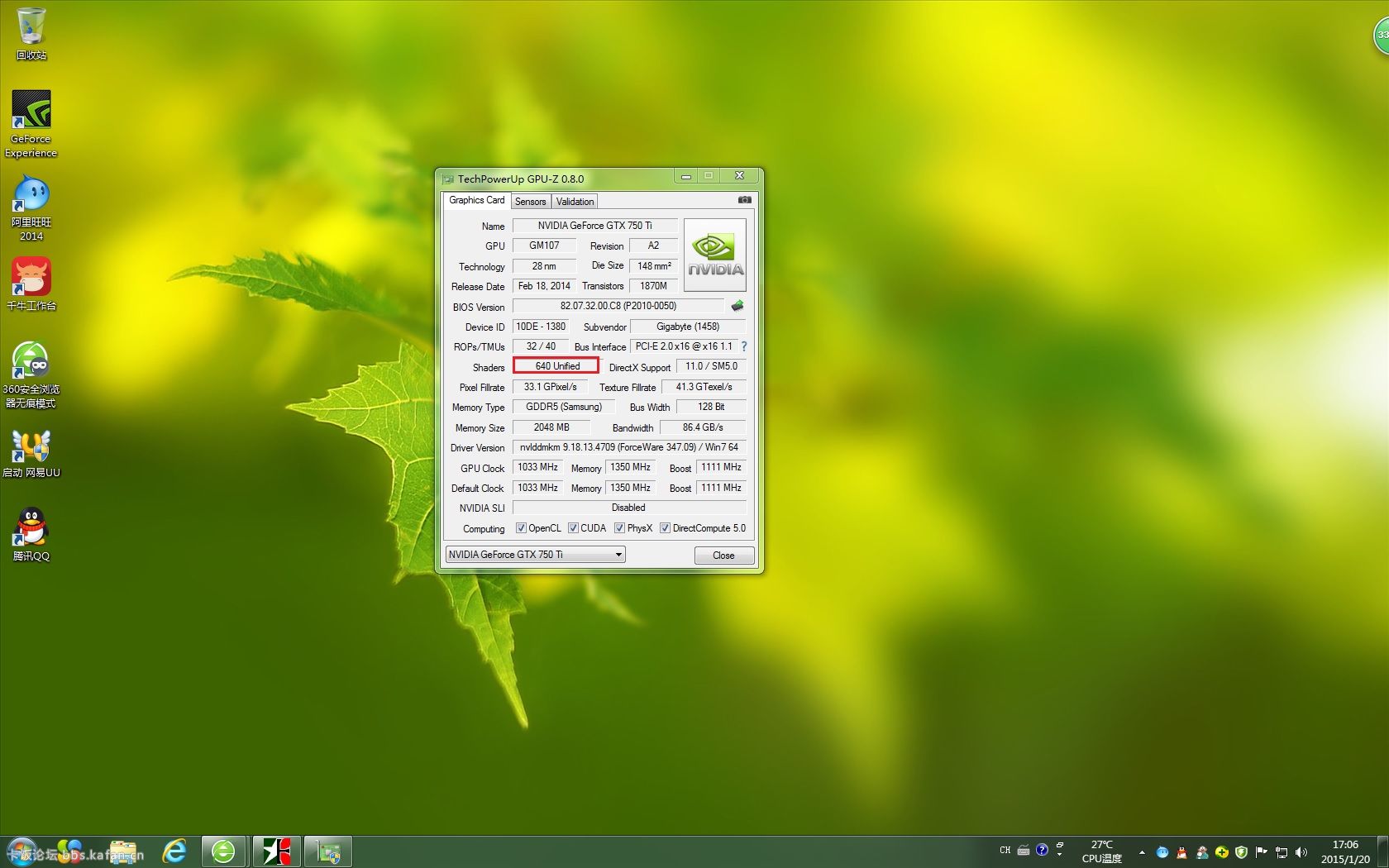
Task: Open the file explorer folder taskbar icon
Action: 123,851
